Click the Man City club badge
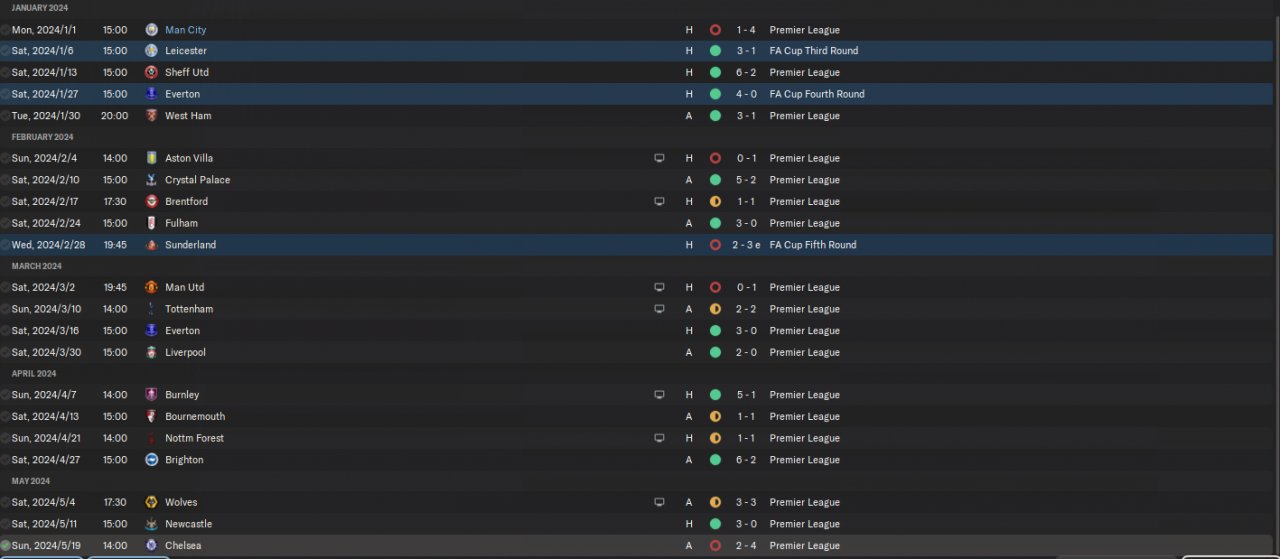Screen dimensions: 1280x559 pyautogui.click(x=151, y=30)
